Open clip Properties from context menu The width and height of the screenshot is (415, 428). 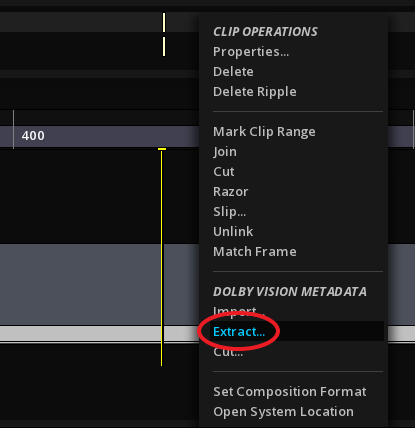click(x=251, y=52)
